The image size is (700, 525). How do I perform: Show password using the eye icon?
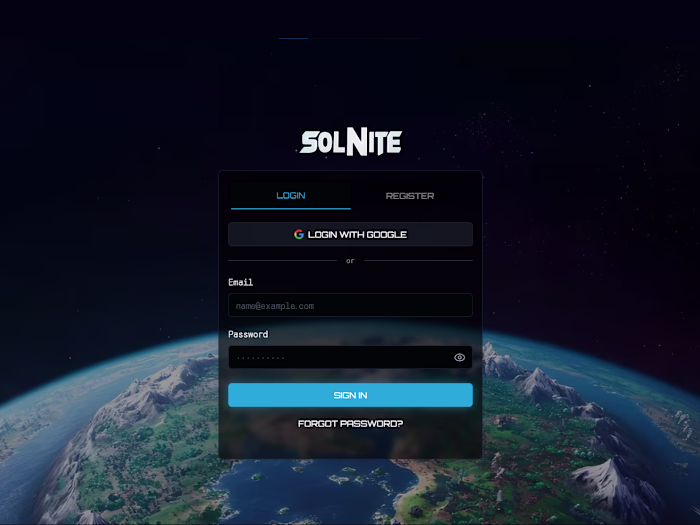point(459,357)
